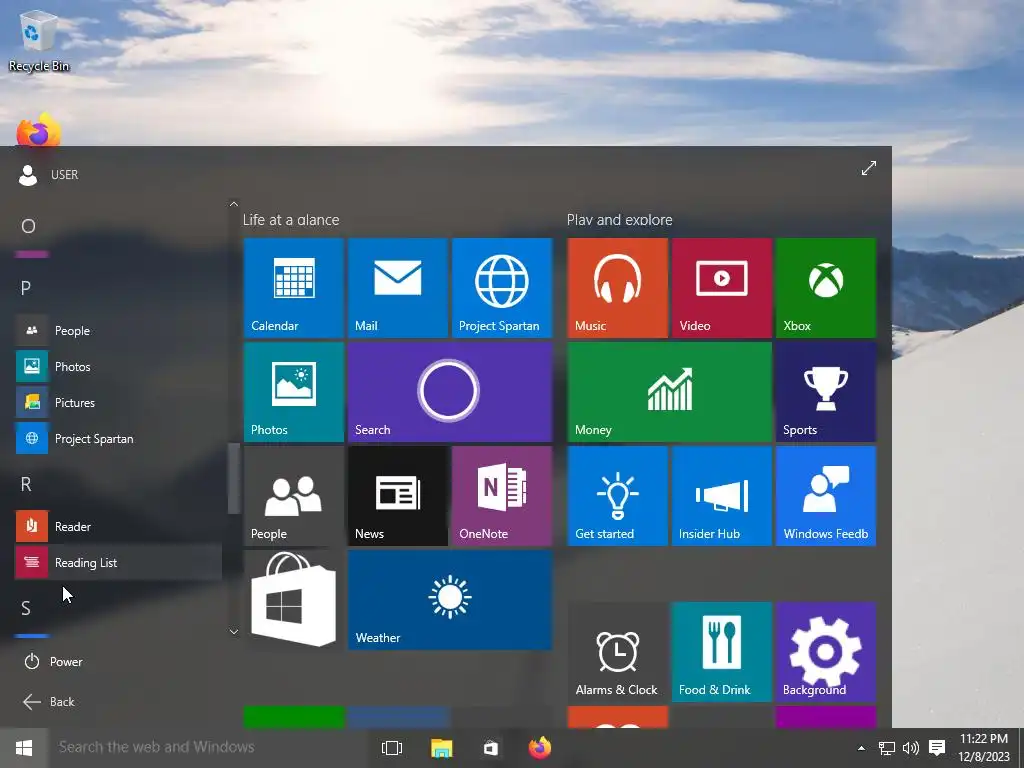Open the Cortana Search tile
Viewport: 1024px width, 768px height.
tap(450, 392)
